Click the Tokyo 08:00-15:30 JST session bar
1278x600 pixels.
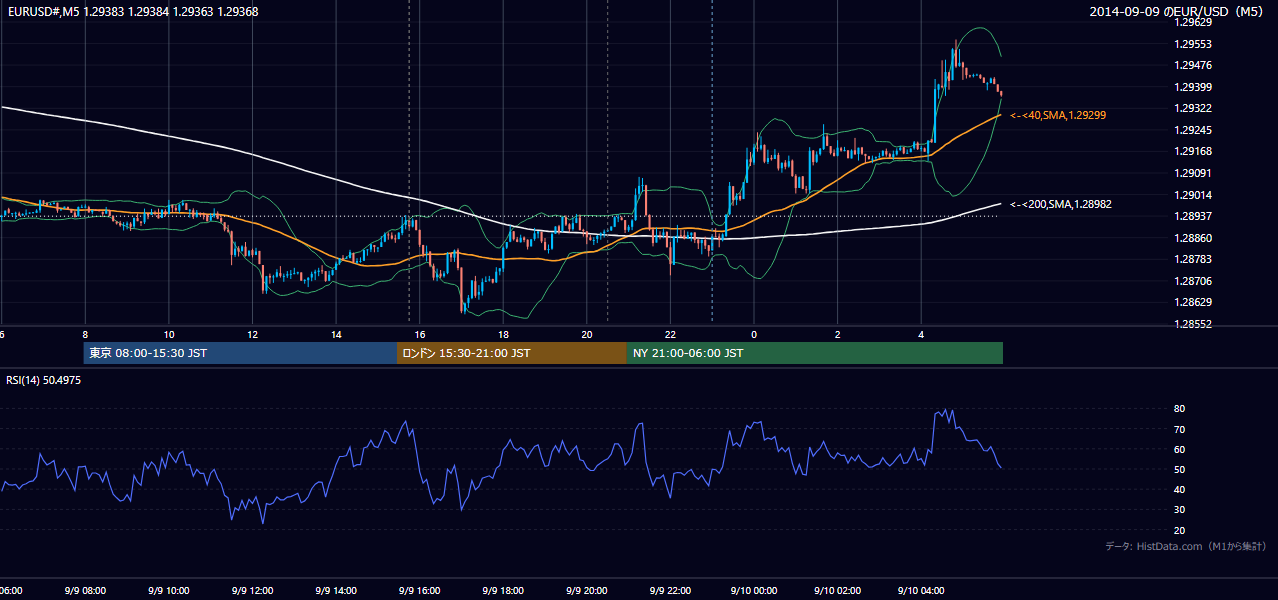click(240, 353)
